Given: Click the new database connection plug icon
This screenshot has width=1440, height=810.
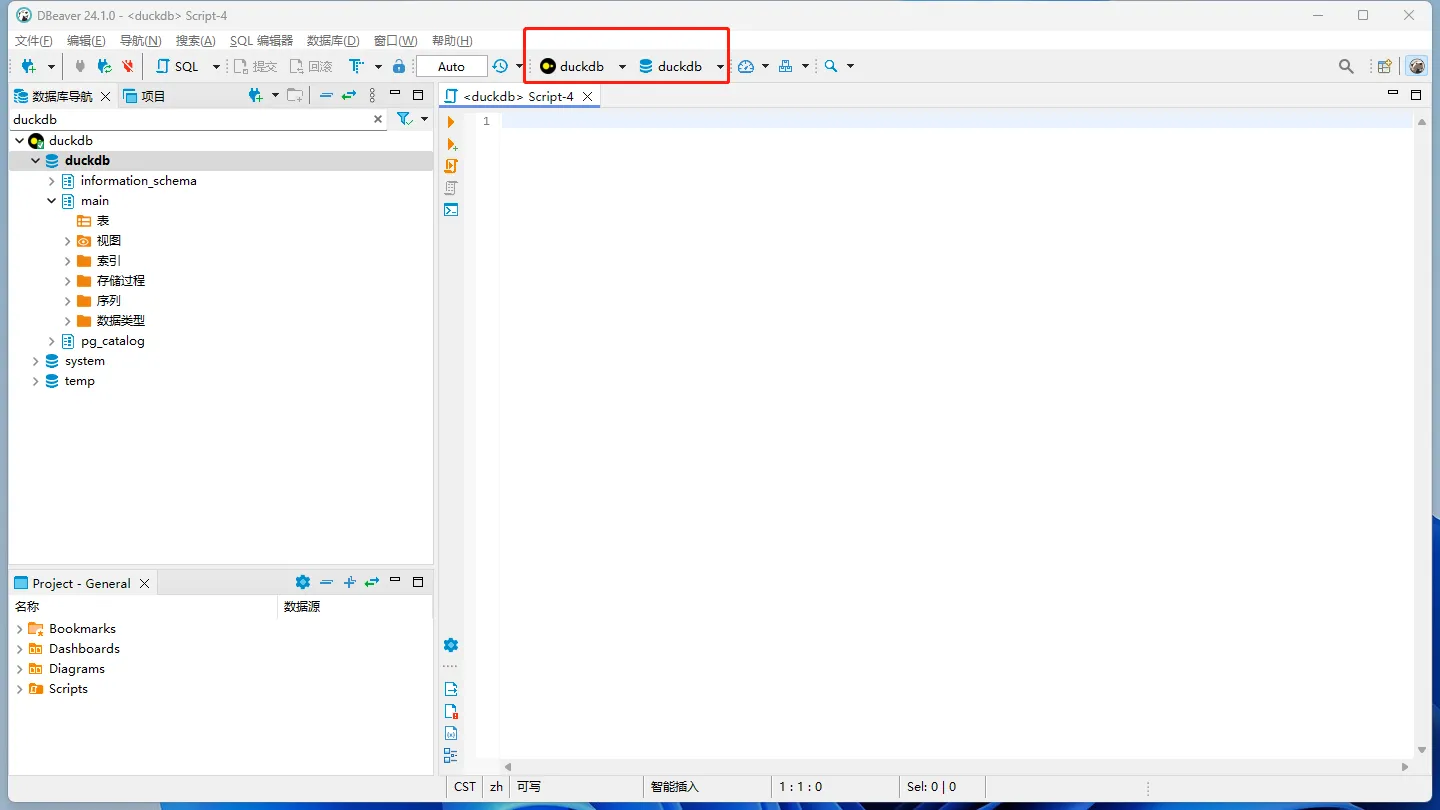Looking at the screenshot, I should click(x=29, y=66).
